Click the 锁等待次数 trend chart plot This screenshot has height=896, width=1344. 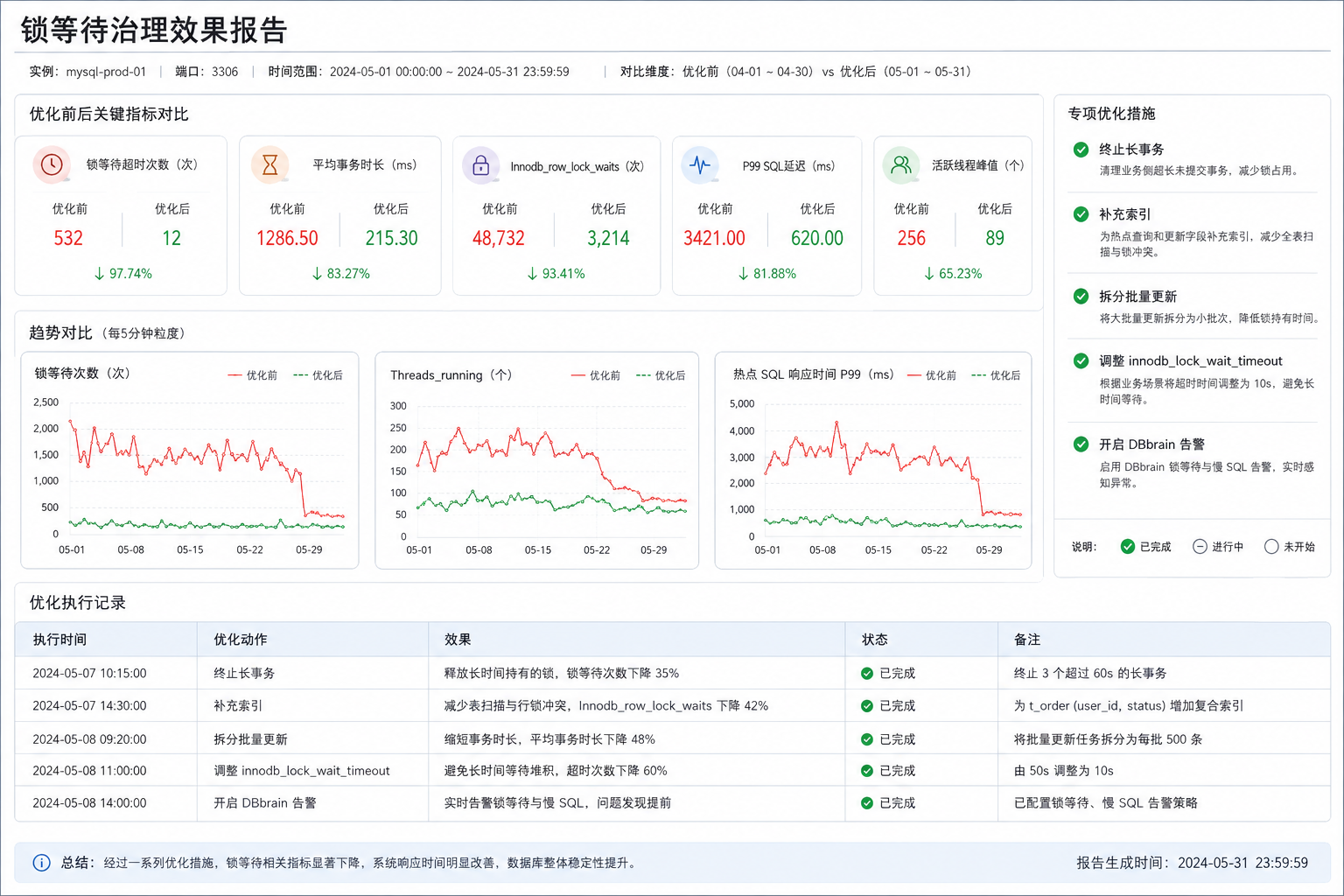click(x=207, y=468)
